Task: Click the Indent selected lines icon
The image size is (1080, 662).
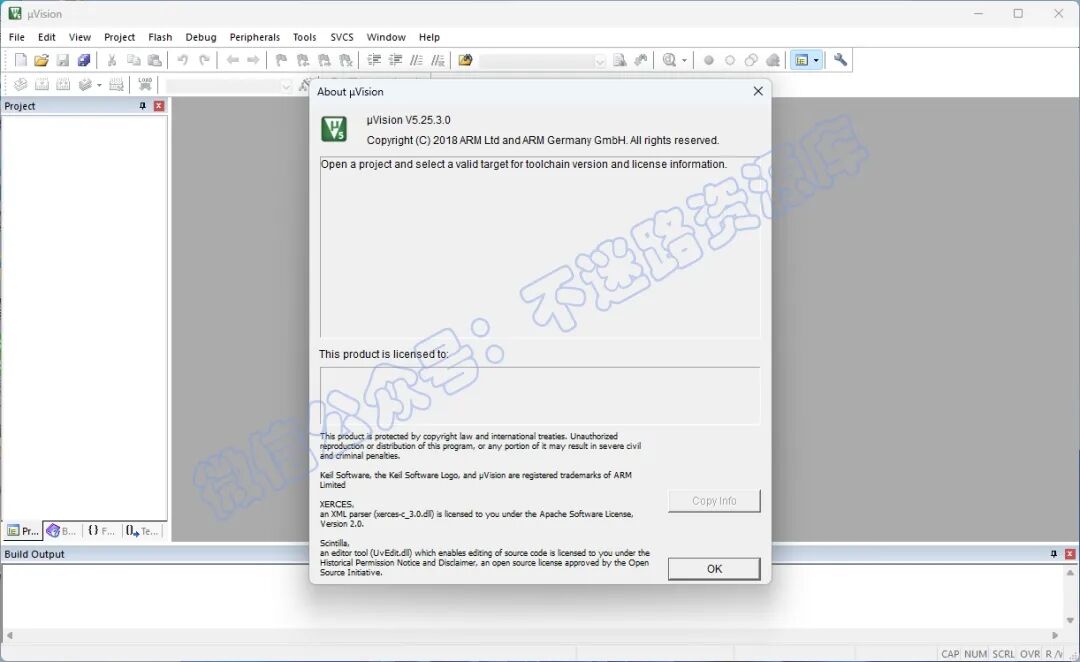Action: click(374, 61)
